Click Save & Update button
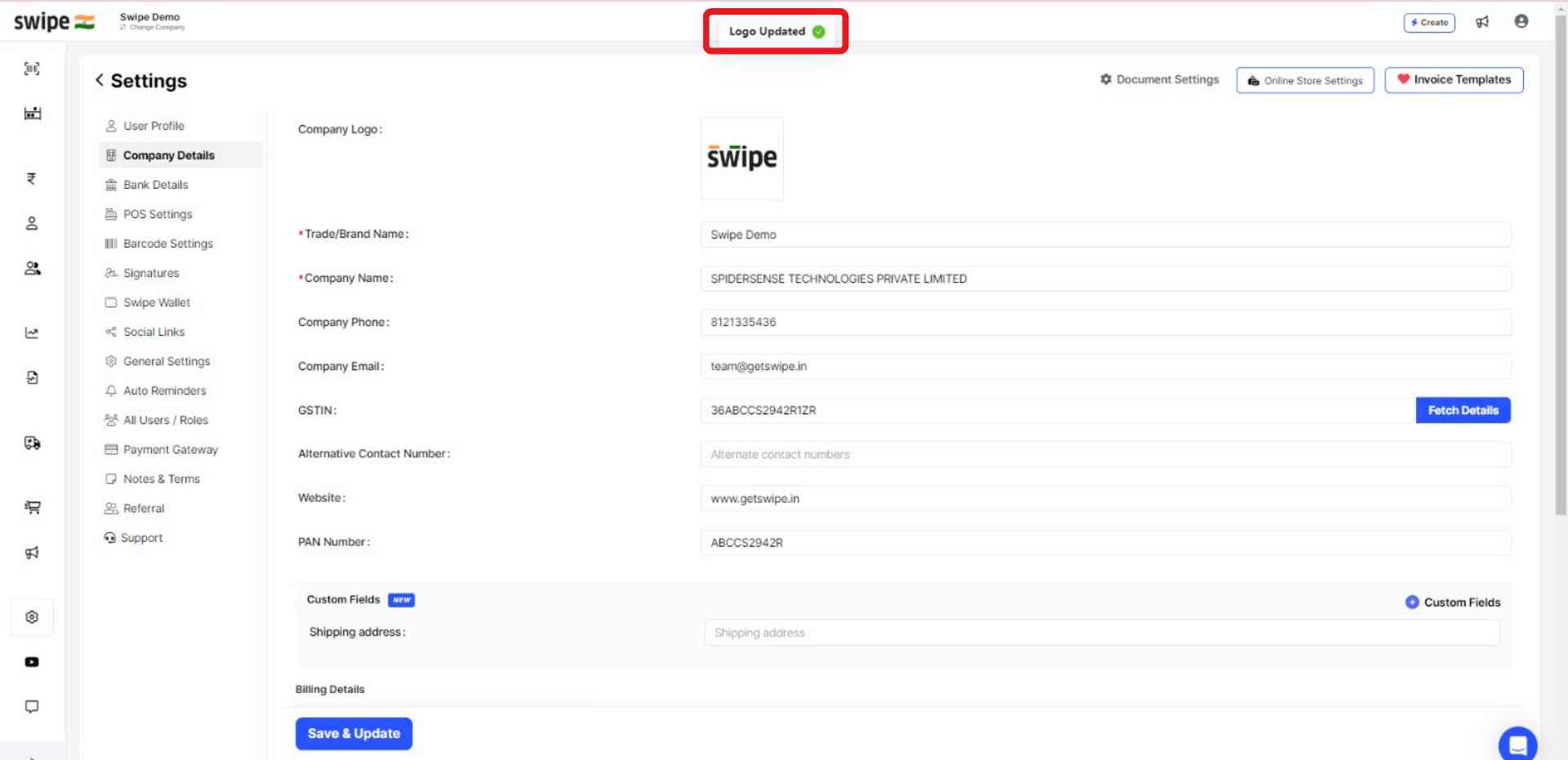 354,734
